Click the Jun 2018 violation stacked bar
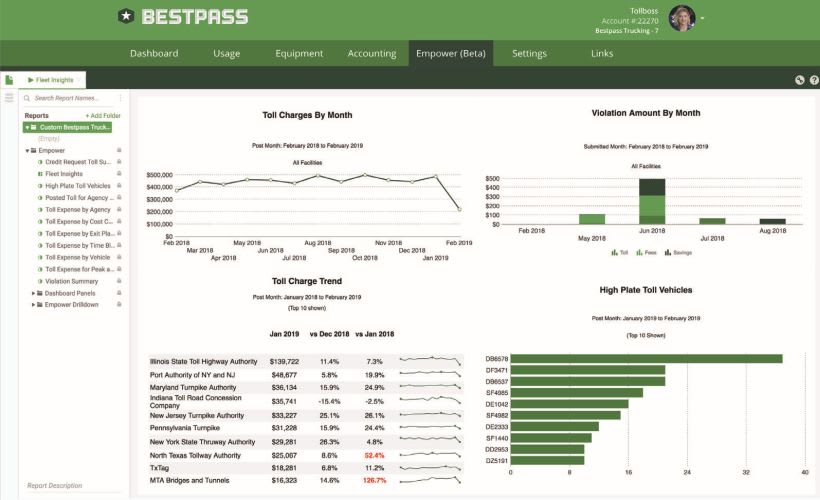 tap(652, 201)
